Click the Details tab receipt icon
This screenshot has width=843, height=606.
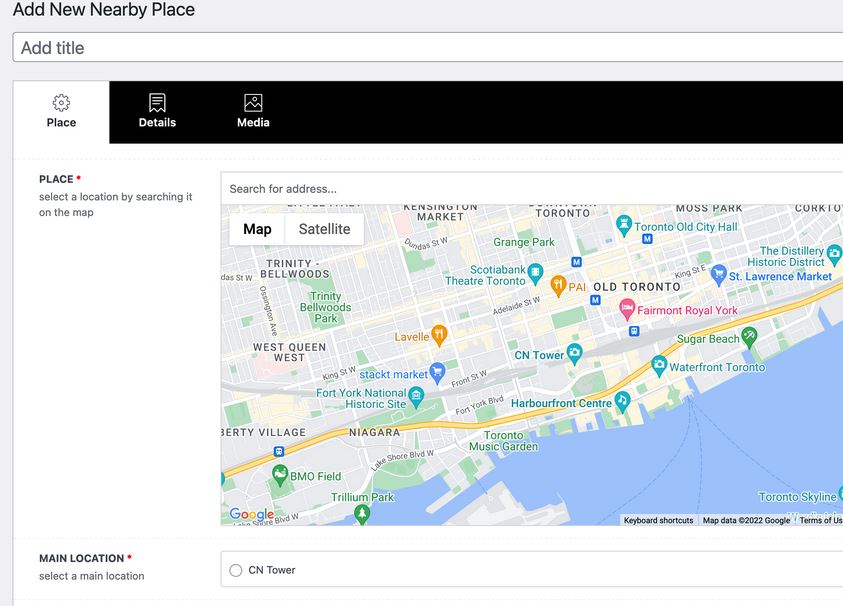click(x=158, y=103)
